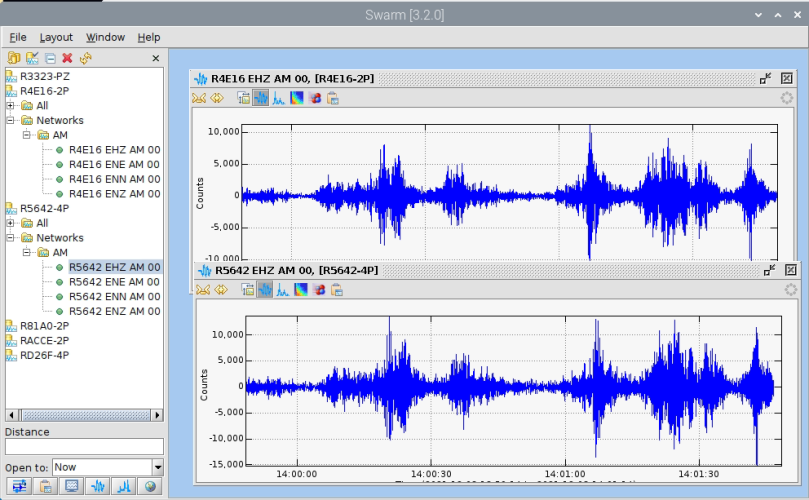Click the RSAM icon in data chooser
The image size is (809, 500).
[125, 487]
